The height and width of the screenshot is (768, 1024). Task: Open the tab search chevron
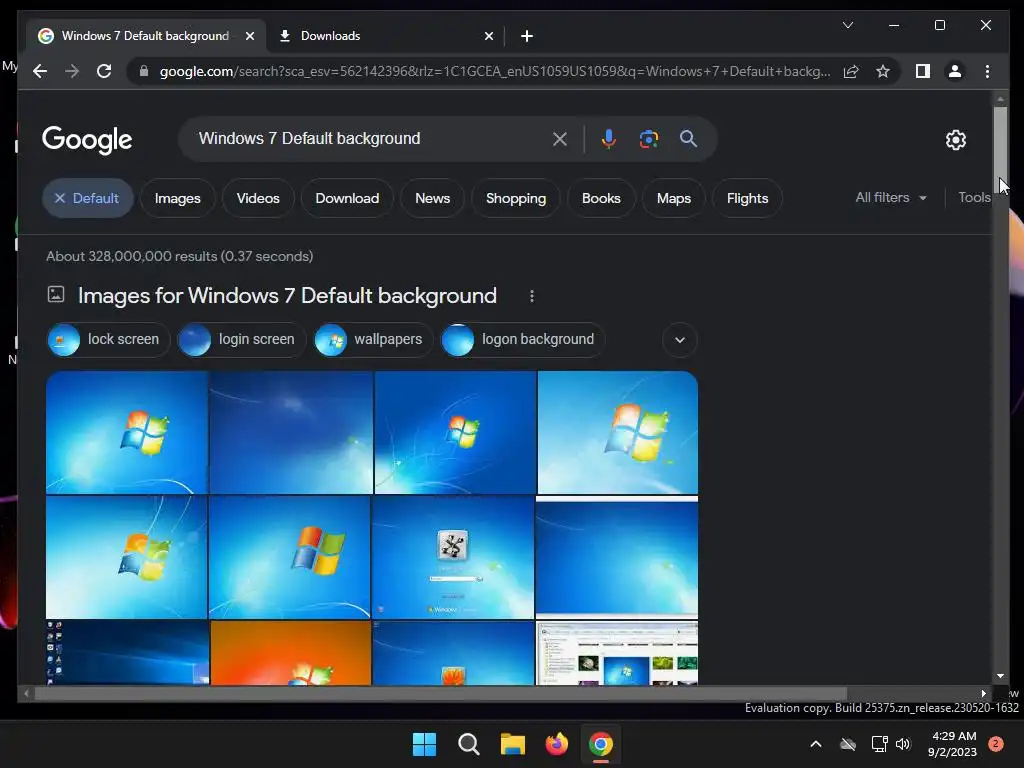tap(848, 25)
